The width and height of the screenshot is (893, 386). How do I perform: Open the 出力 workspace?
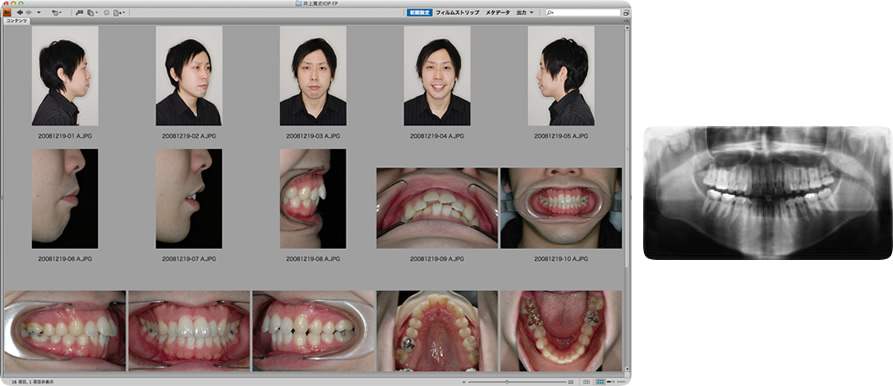coord(521,13)
